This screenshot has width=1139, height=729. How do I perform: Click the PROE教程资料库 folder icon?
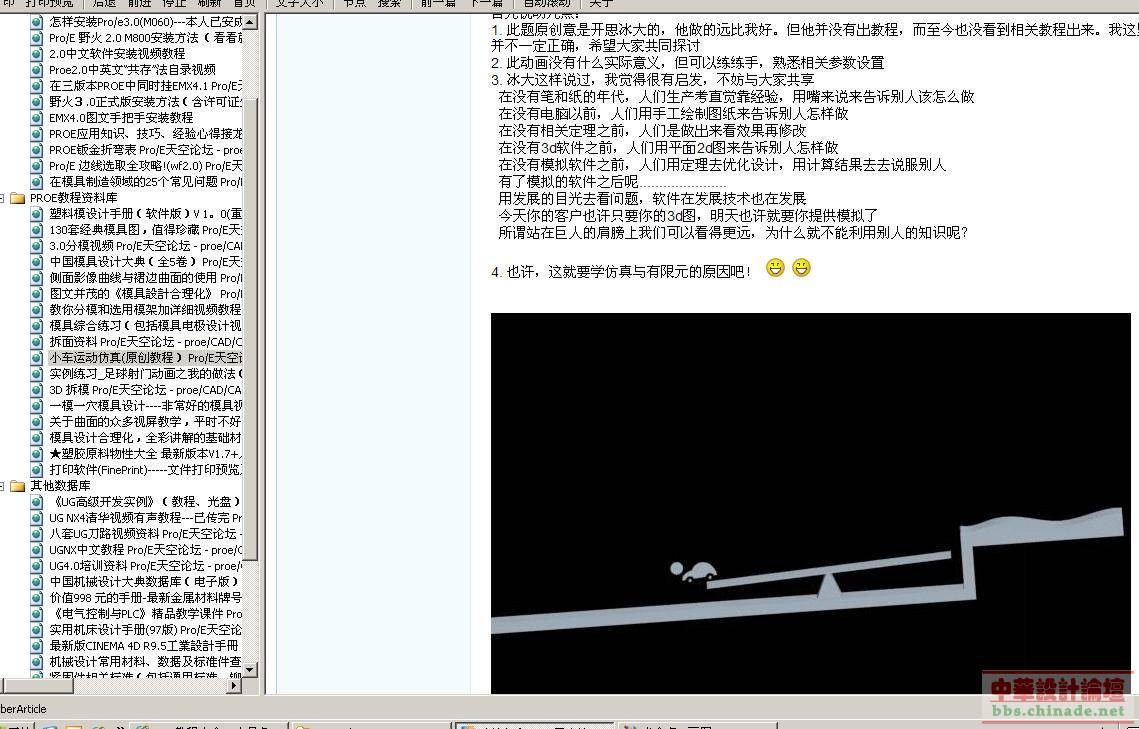(x=18, y=197)
